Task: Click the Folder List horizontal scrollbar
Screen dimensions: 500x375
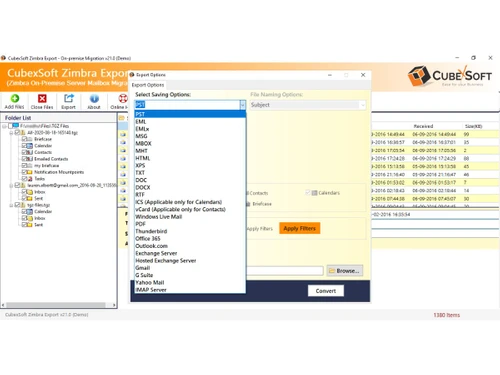Action: (x=56, y=305)
